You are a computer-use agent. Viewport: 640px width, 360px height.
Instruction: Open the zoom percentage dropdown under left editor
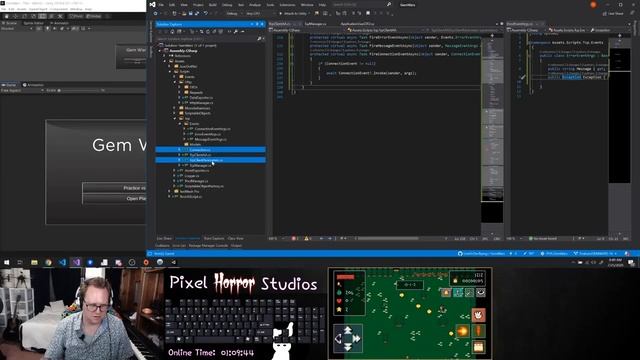click(x=276, y=238)
